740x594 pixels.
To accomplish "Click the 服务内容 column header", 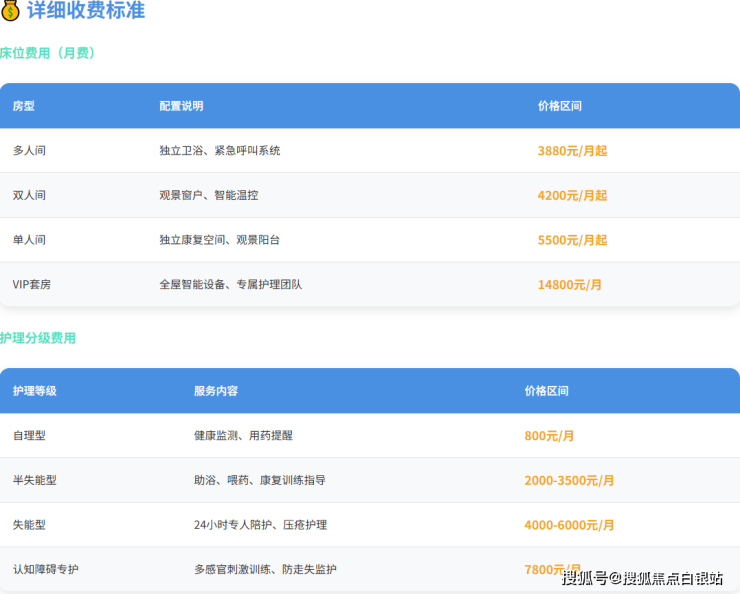I will tap(216, 391).
